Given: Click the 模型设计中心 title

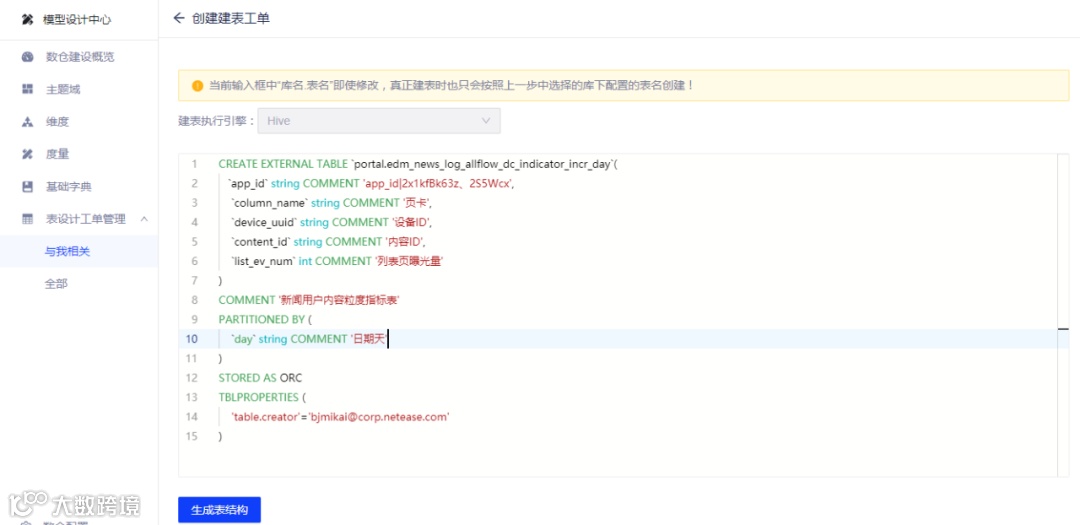Looking at the screenshot, I should pyautogui.click(x=77, y=20).
